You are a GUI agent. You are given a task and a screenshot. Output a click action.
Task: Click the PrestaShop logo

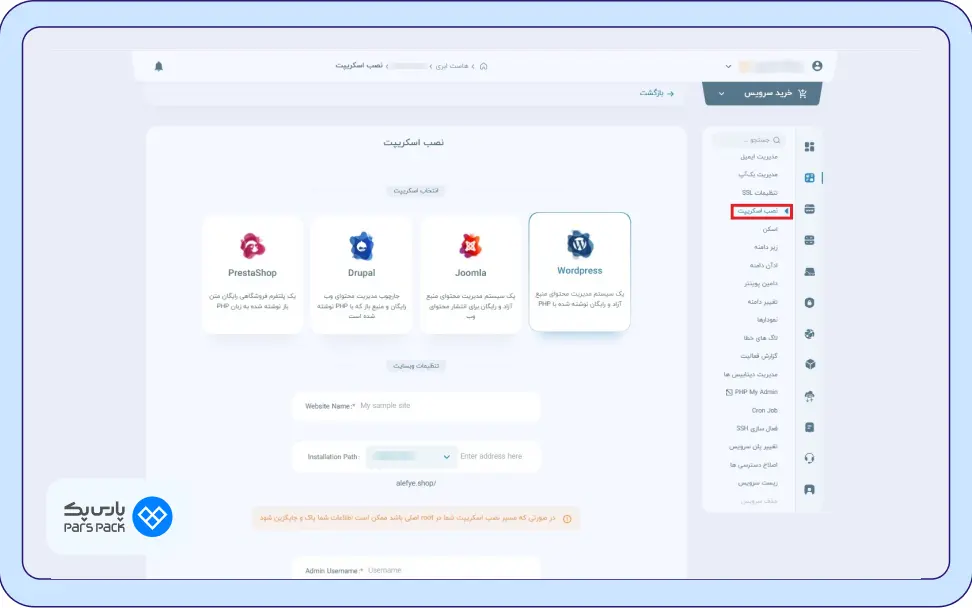[x=252, y=246]
